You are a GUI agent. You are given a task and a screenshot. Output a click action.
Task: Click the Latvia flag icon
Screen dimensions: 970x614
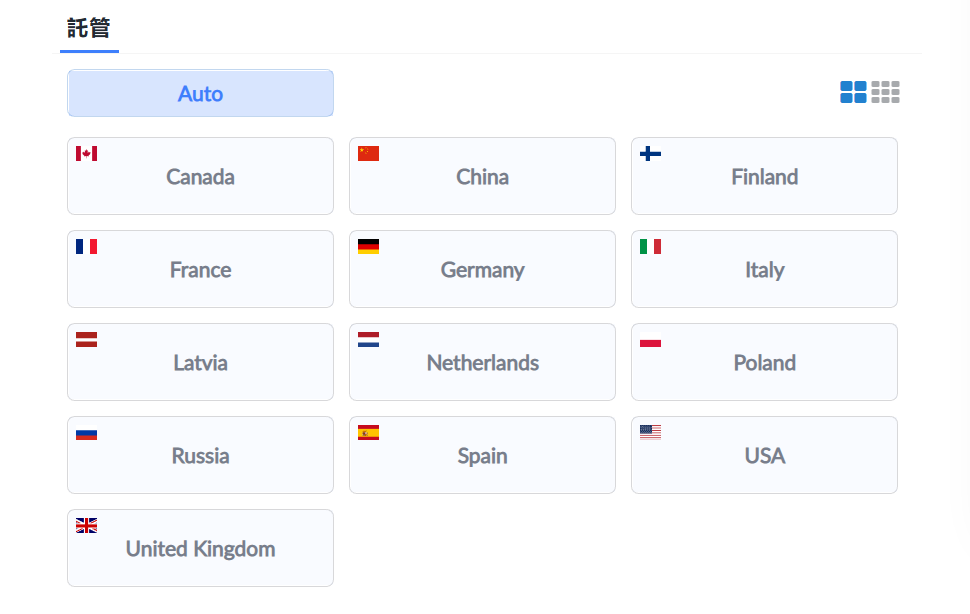[86, 340]
